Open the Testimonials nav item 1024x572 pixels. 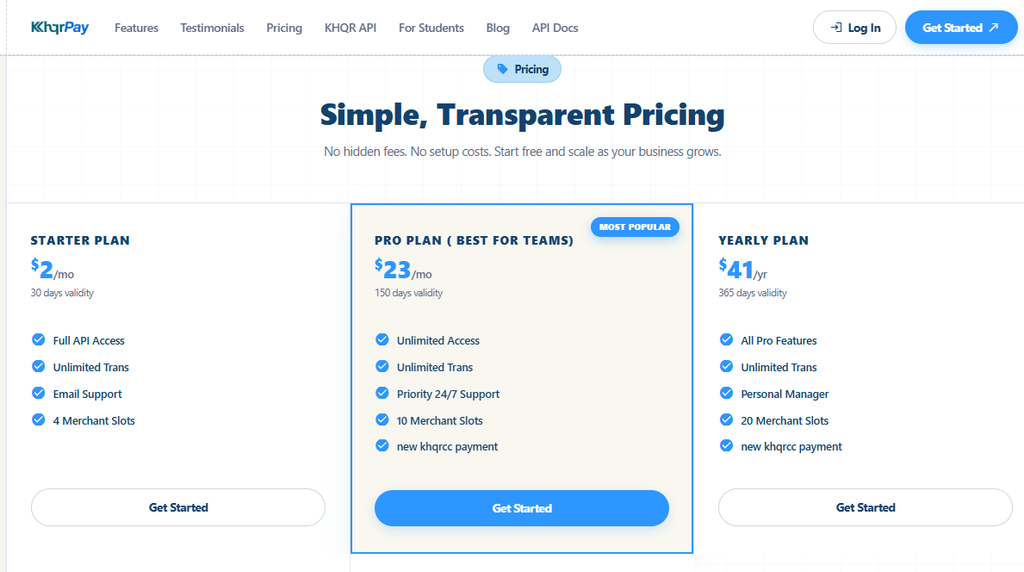(212, 28)
